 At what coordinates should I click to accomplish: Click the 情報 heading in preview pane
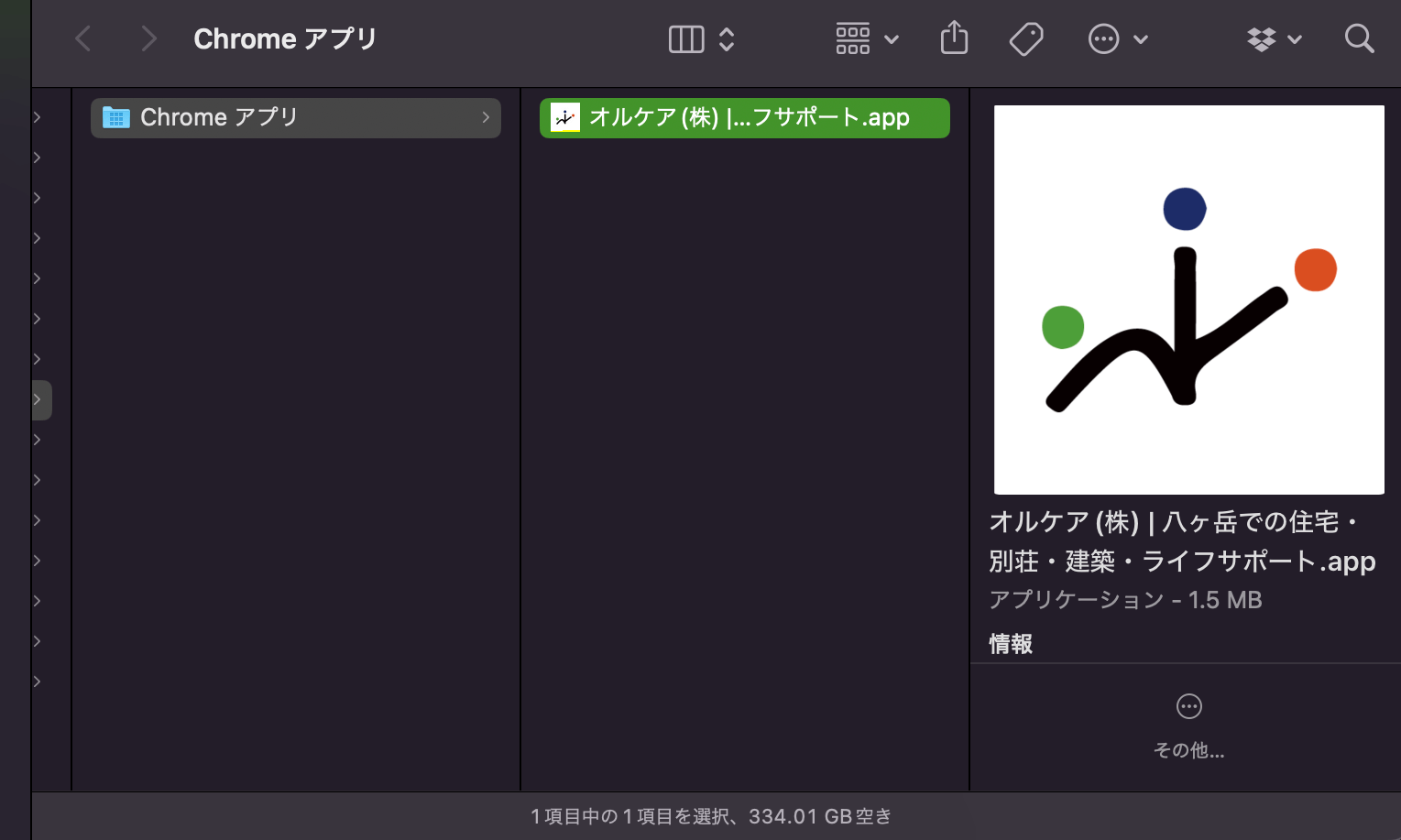coord(1011,644)
